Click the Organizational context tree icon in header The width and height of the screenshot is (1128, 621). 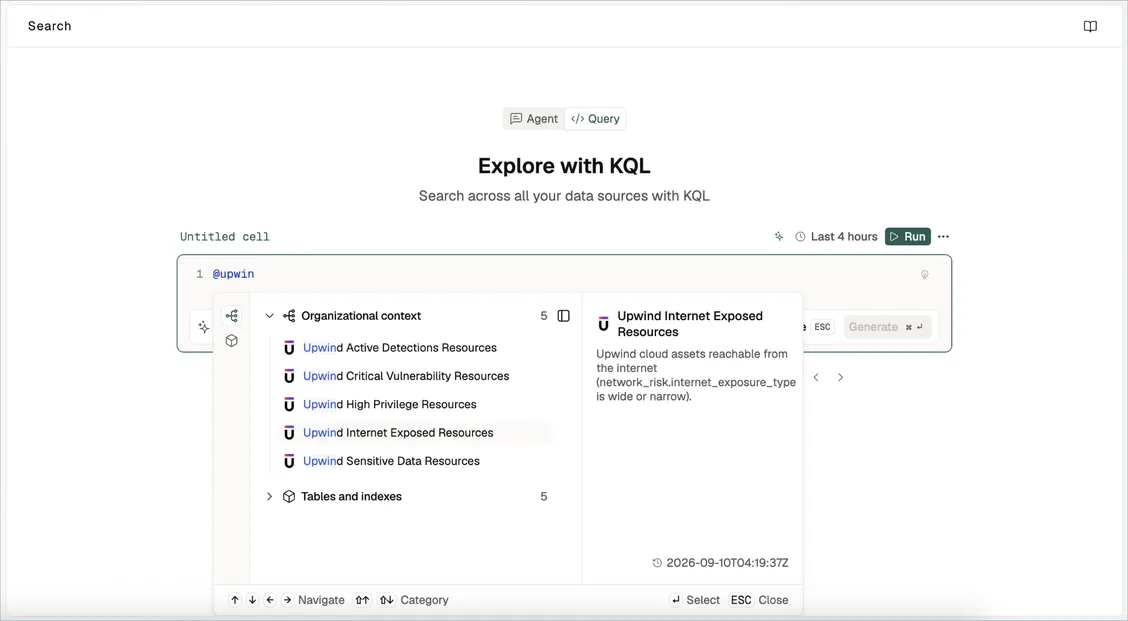click(289, 316)
